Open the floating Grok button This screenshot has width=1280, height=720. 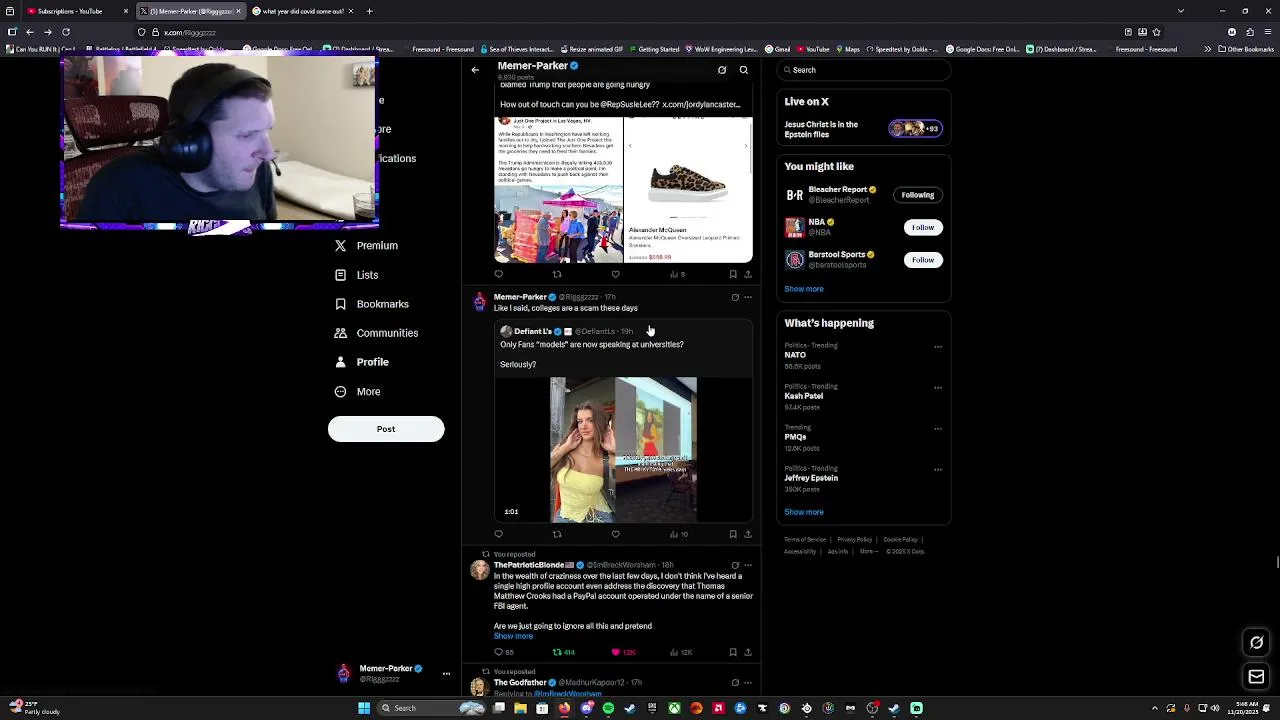tap(1257, 643)
